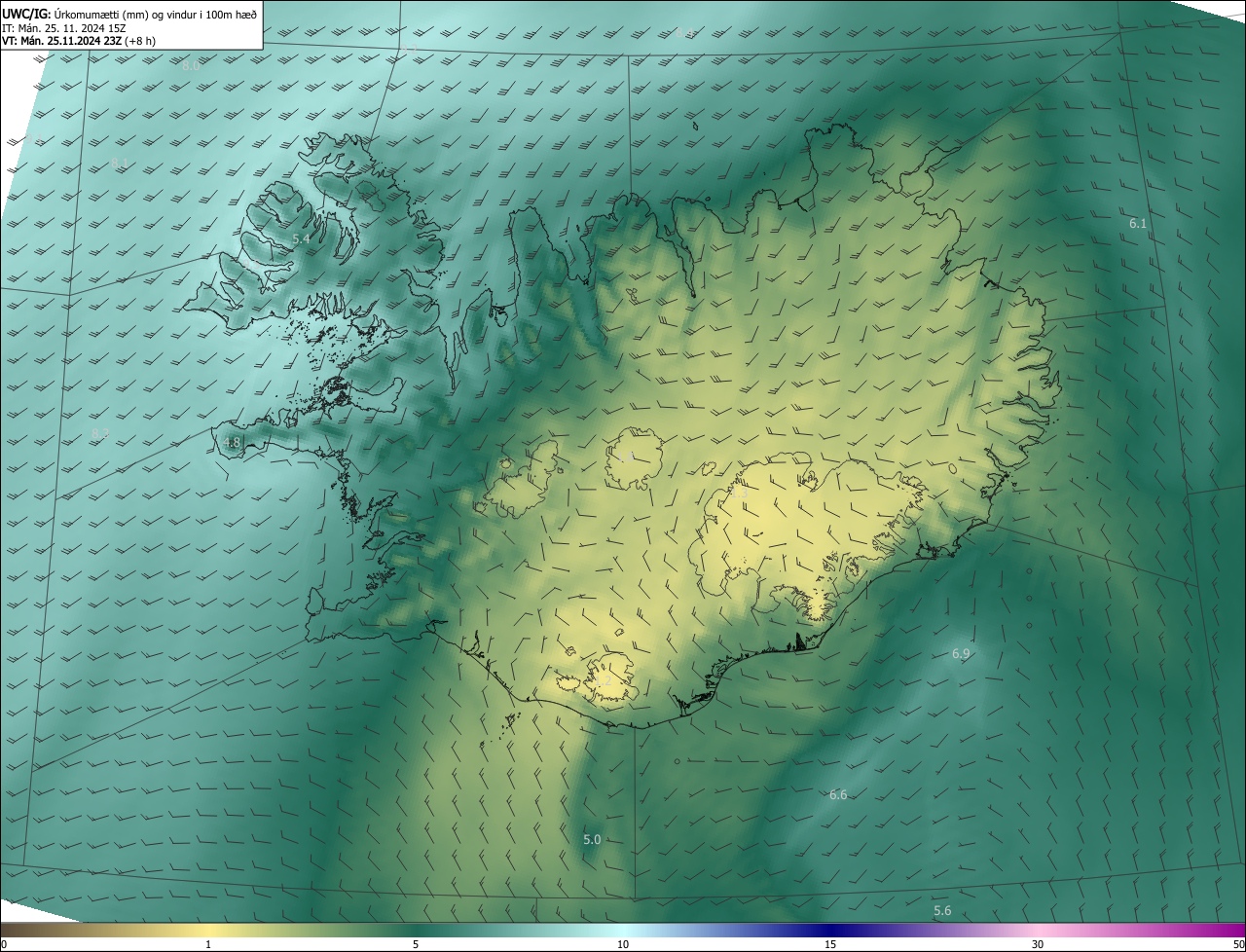Screen dimensions: 1246x952
Task: Click the 0 tick label on the colorbar
Action: tap(4, 944)
